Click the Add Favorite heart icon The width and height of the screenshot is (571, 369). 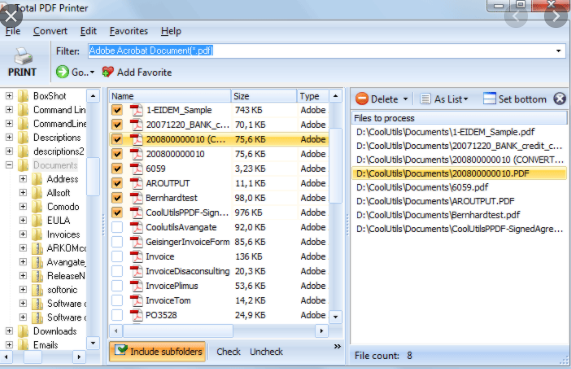click(x=108, y=72)
